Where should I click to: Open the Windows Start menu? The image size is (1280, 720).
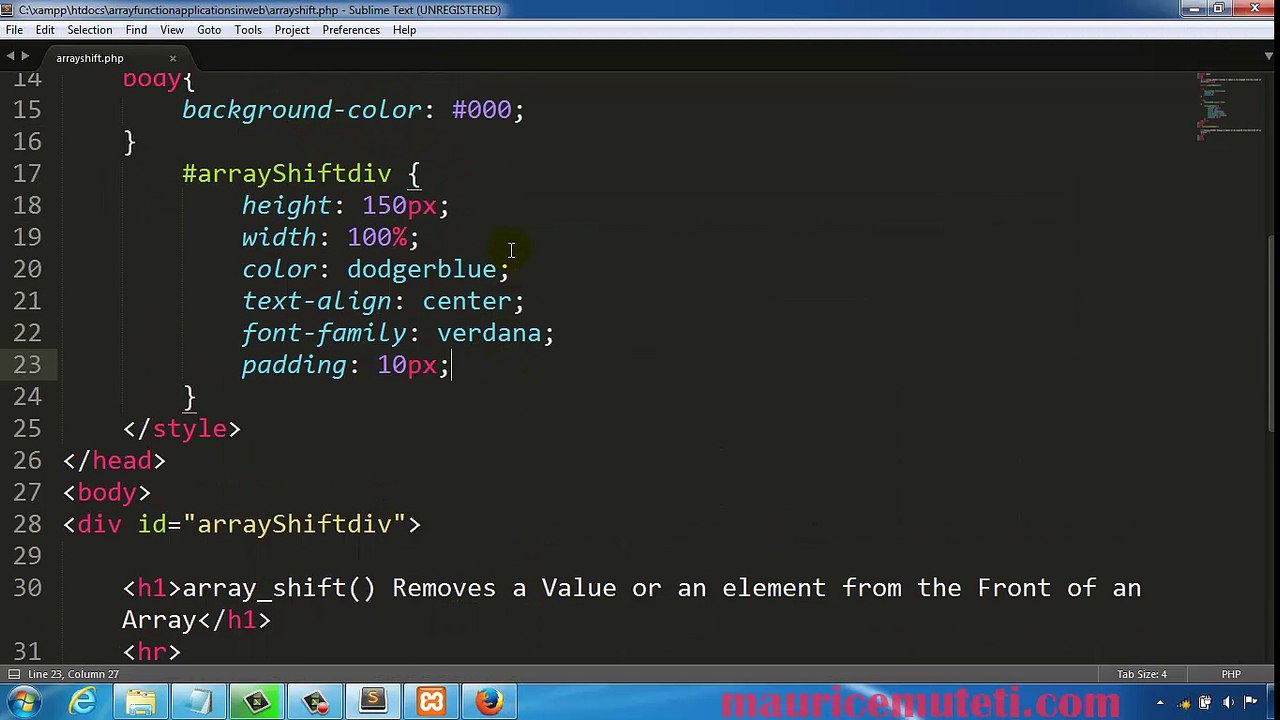tap(24, 702)
